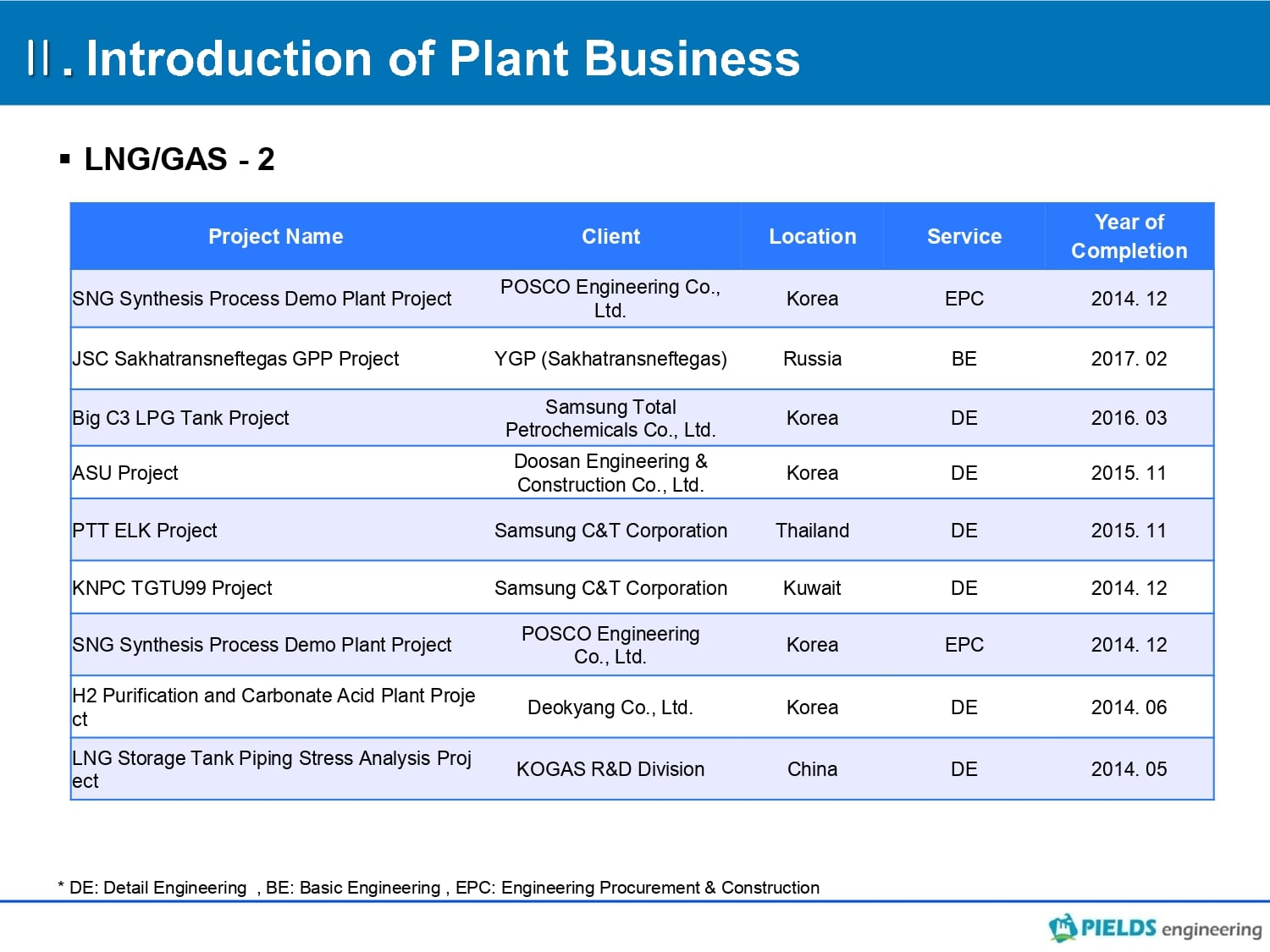Click the 'China' location cell
1270x952 pixels.
tap(812, 769)
